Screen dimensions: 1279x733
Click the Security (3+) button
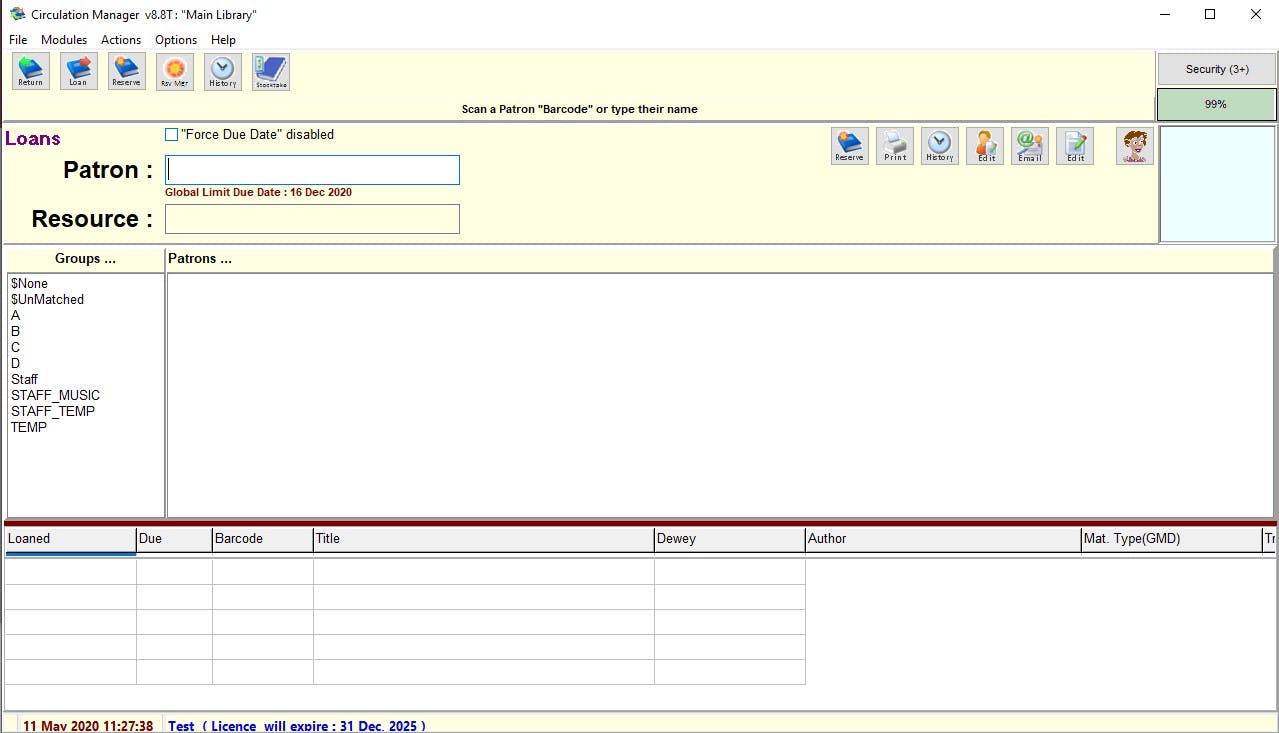1217,69
